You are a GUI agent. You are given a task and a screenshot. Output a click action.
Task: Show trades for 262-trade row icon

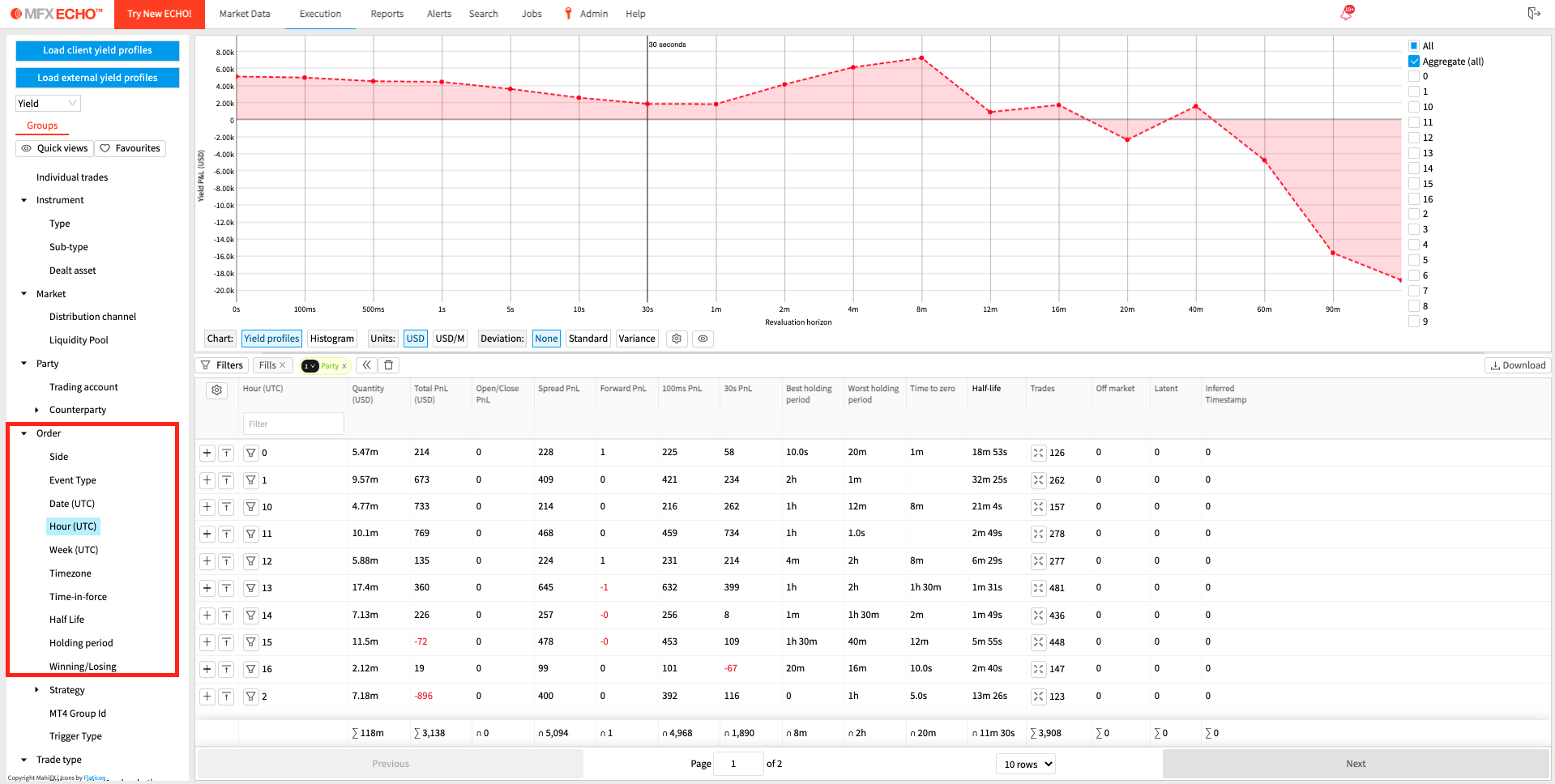tap(1039, 480)
